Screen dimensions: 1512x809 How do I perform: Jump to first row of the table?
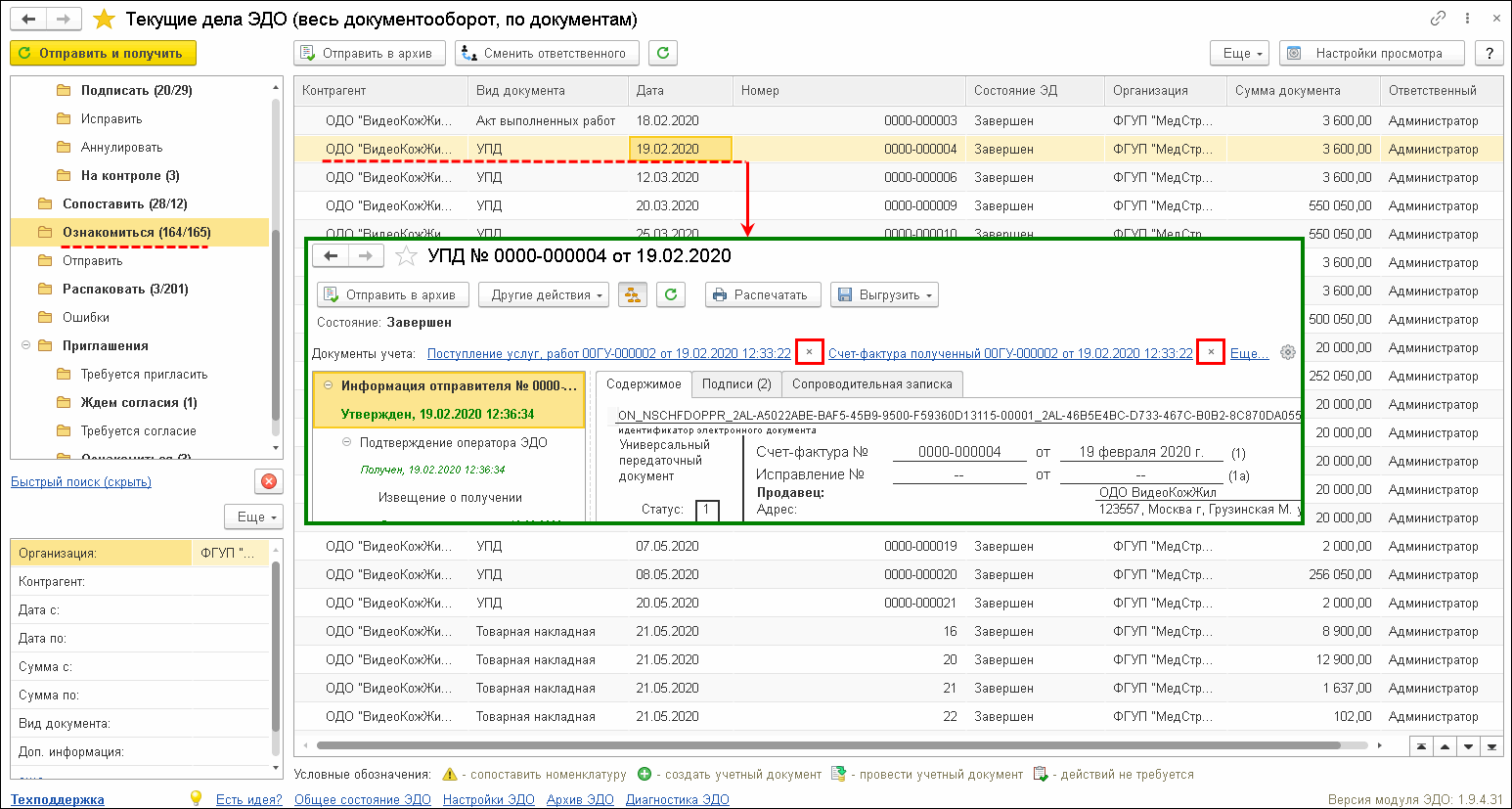[1422, 746]
